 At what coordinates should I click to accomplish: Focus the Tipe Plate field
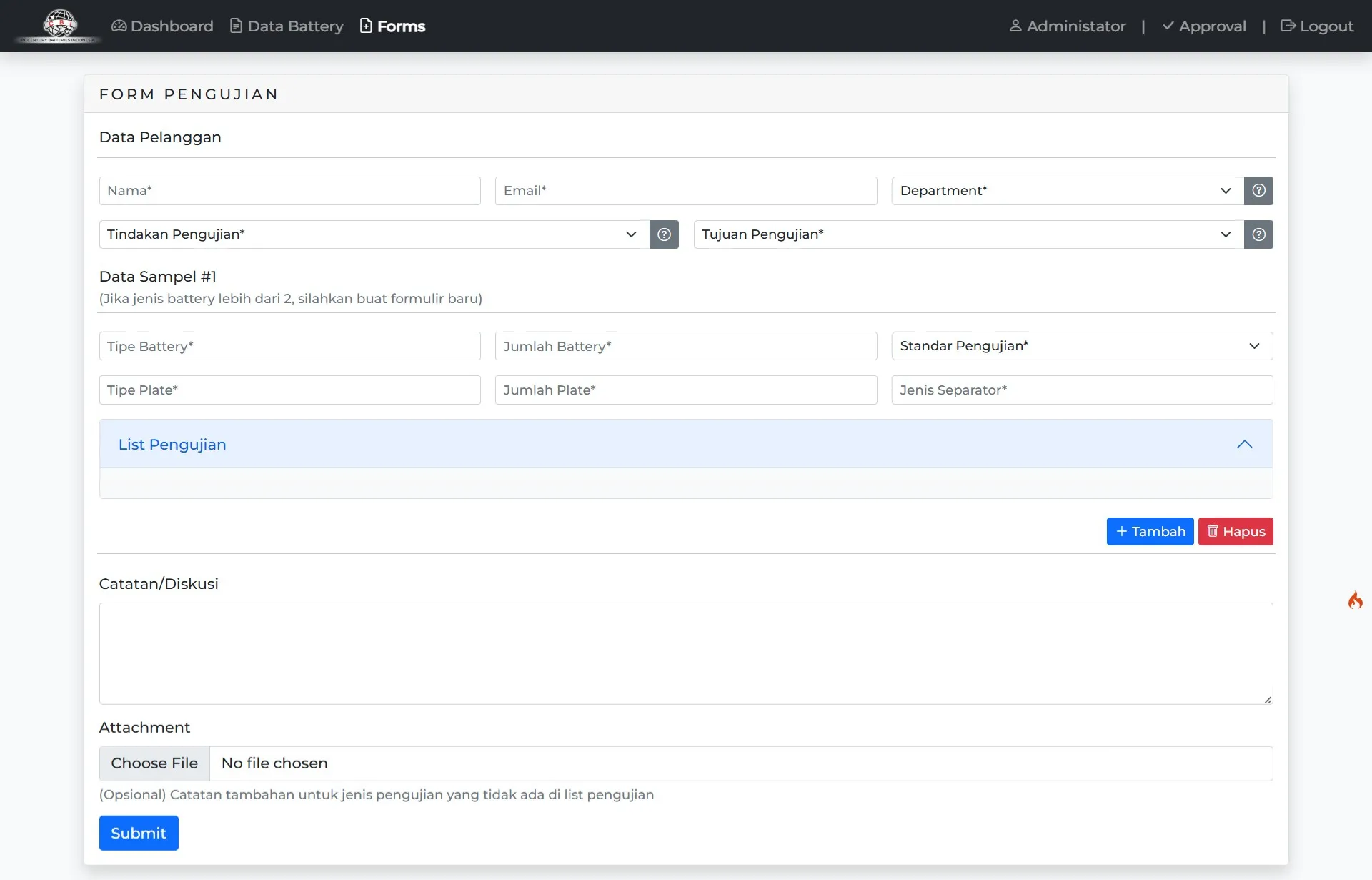289,390
